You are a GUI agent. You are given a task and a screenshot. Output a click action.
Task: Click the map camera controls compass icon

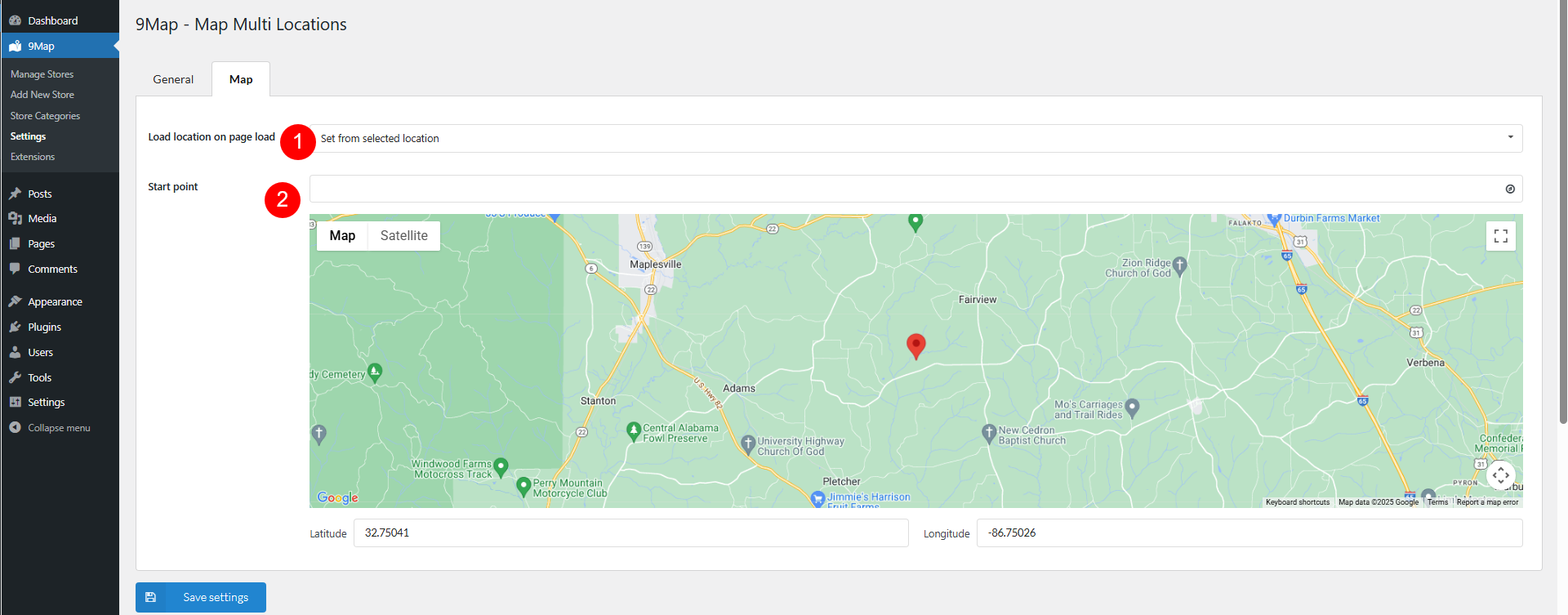point(1501,475)
